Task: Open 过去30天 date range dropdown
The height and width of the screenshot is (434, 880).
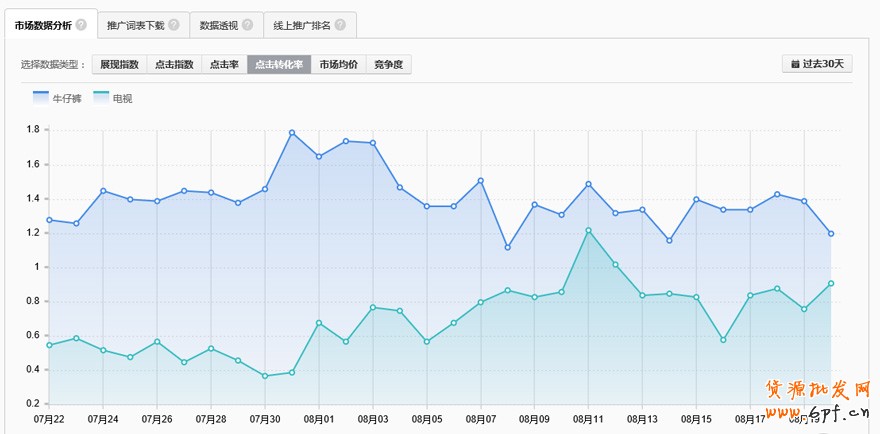Action: [x=817, y=64]
